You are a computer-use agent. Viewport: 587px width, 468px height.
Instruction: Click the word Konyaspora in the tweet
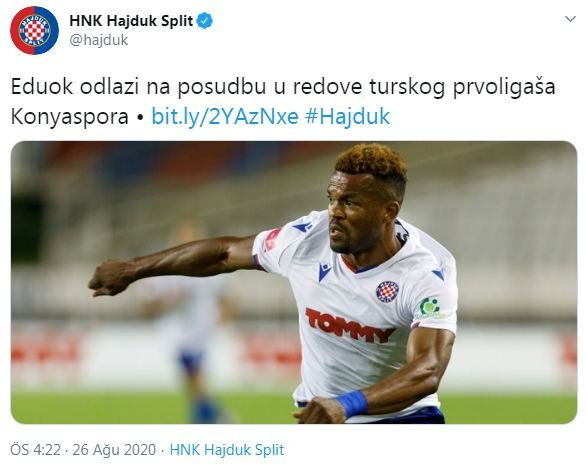click(x=70, y=117)
